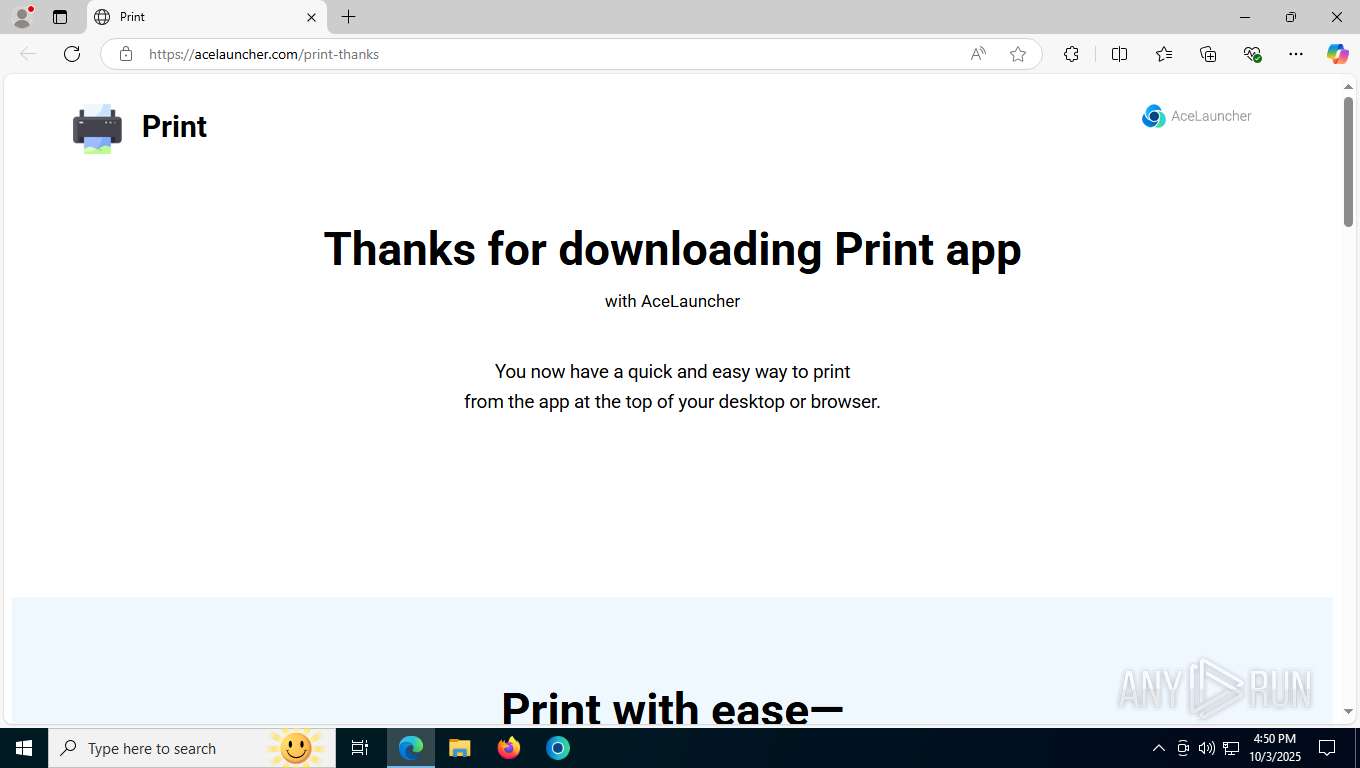Switch to Microsoft Edge on taskbar
Viewport: 1360px width, 768px height.
(x=411, y=748)
